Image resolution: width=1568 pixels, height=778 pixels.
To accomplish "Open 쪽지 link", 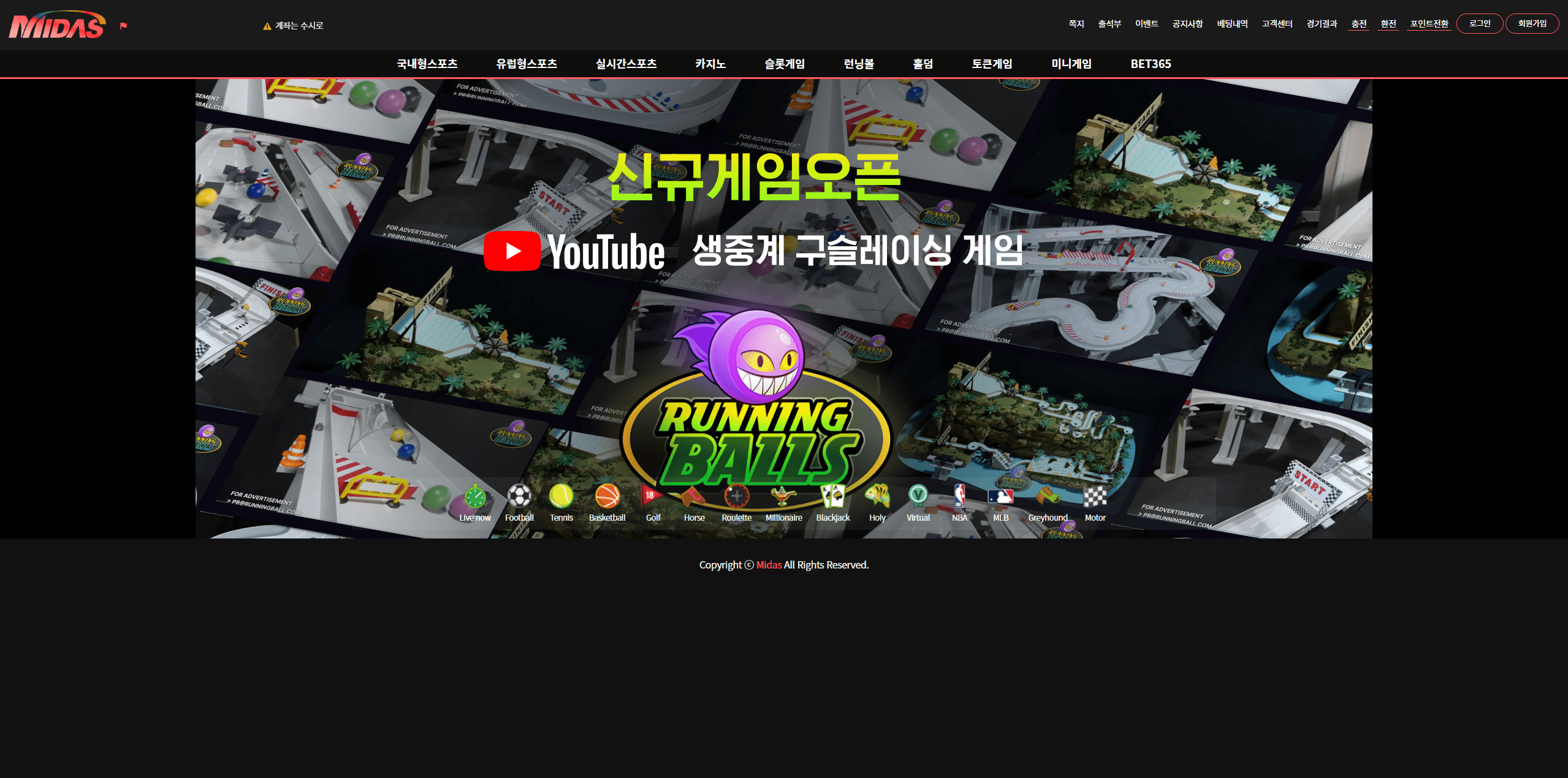I will pos(1076,24).
